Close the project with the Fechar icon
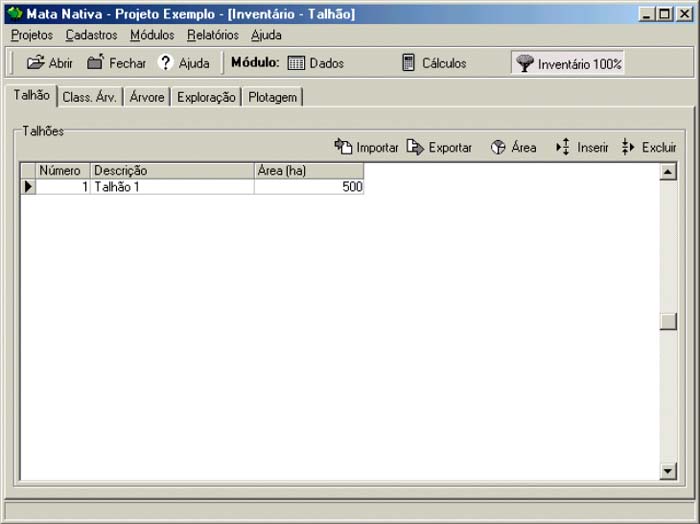The image size is (700, 524). tap(96, 63)
